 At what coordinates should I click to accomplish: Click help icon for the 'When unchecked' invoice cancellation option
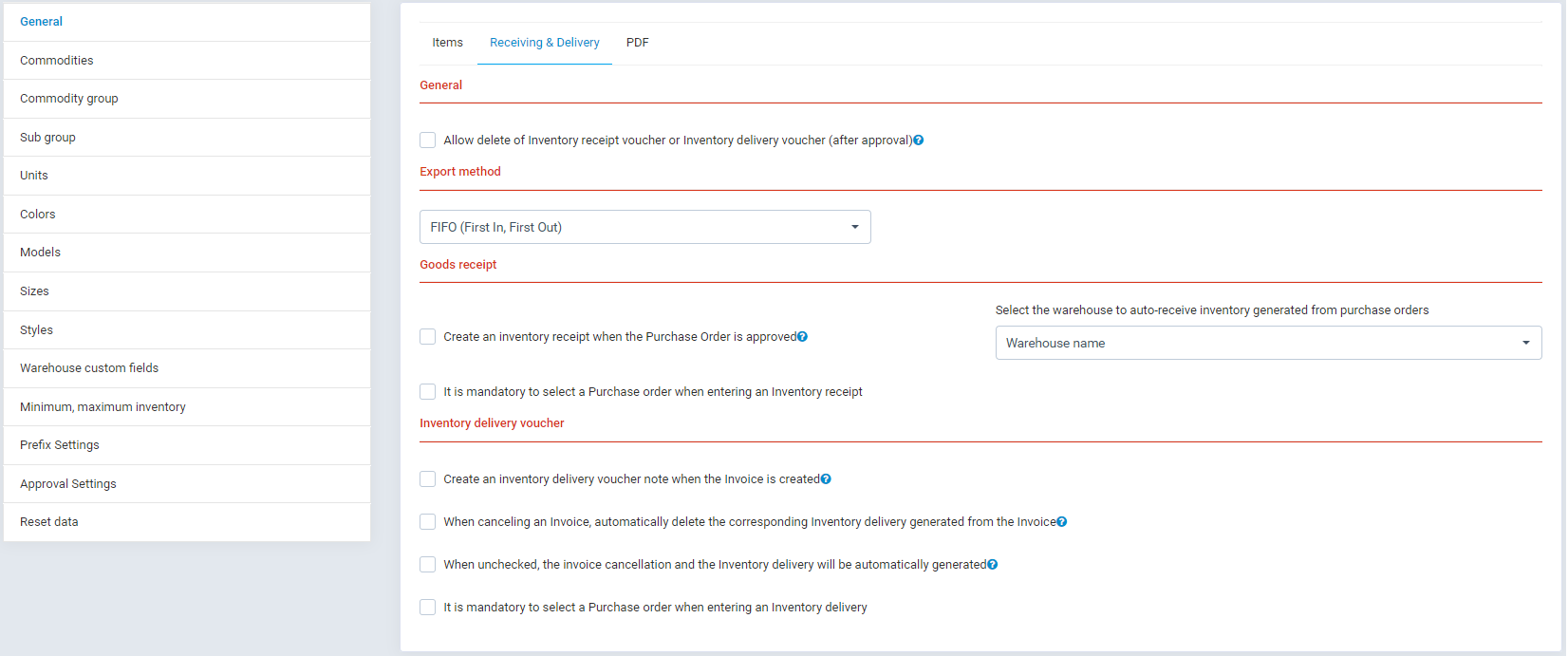click(992, 565)
